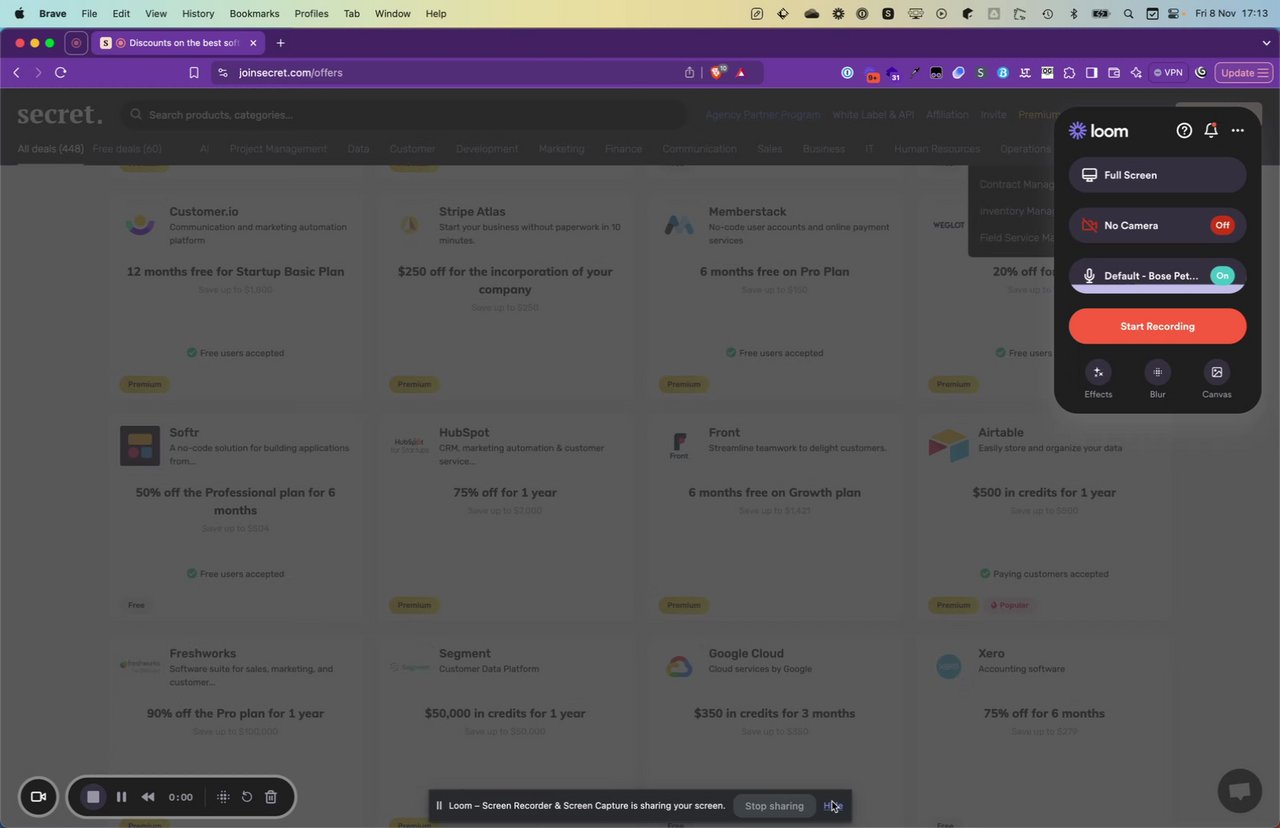Go back to previous page
This screenshot has height=828, width=1280.
[x=17, y=72]
